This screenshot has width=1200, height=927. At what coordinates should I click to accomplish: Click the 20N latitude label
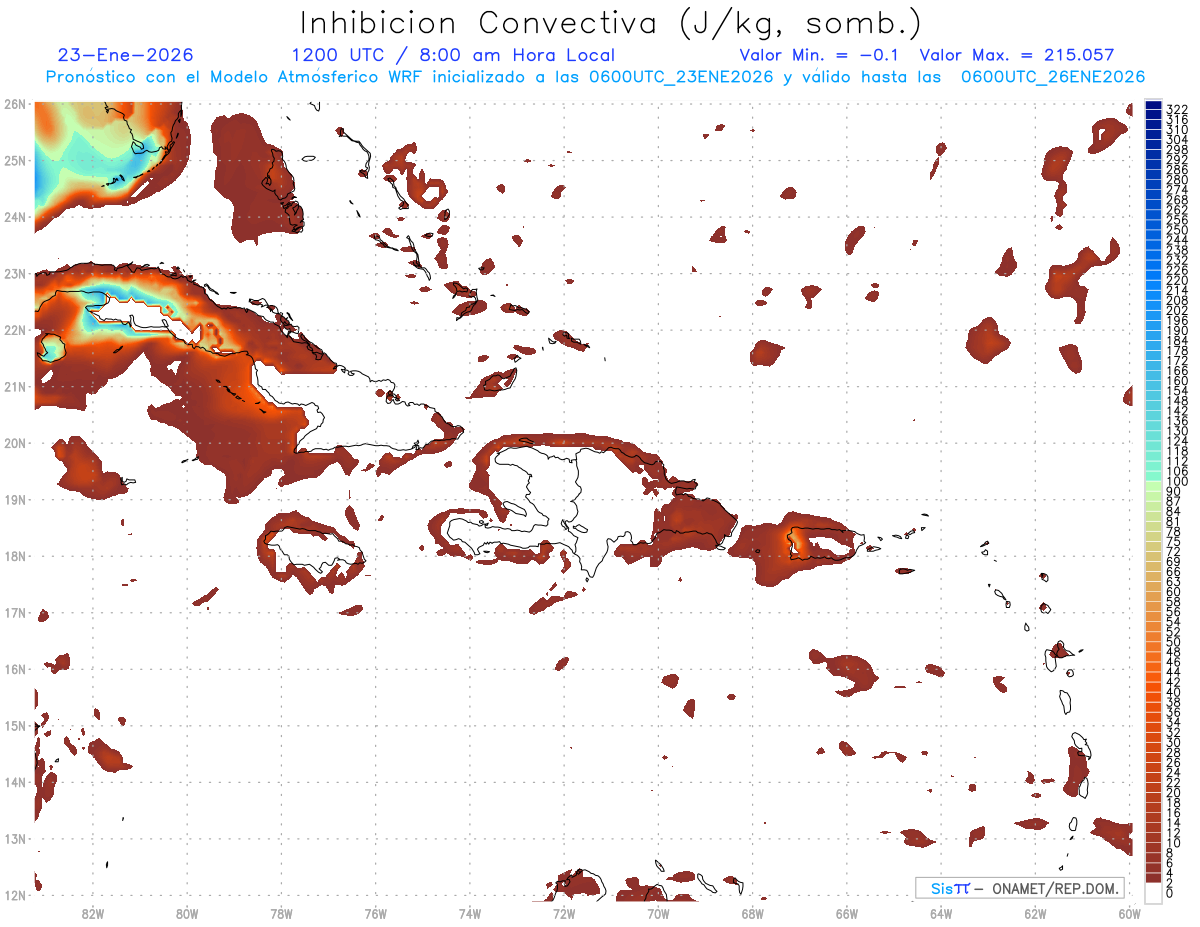pos(15,443)
